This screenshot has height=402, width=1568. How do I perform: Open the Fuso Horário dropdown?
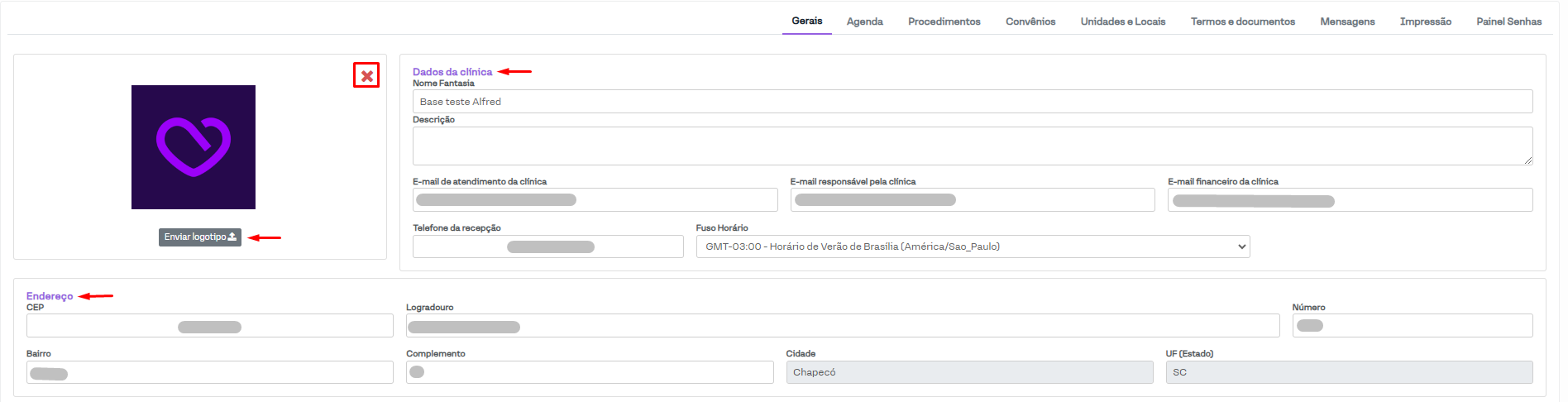click(973, 246)
